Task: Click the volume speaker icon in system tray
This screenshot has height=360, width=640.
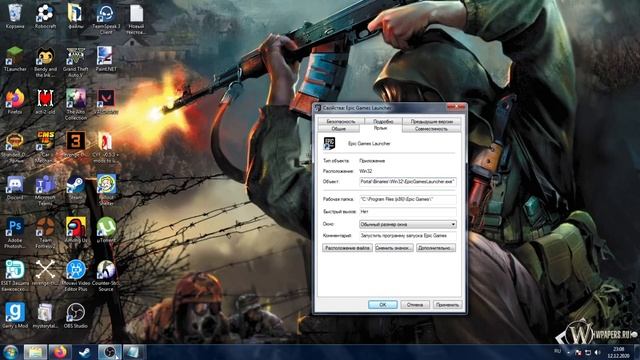Action: click(598, 352)
